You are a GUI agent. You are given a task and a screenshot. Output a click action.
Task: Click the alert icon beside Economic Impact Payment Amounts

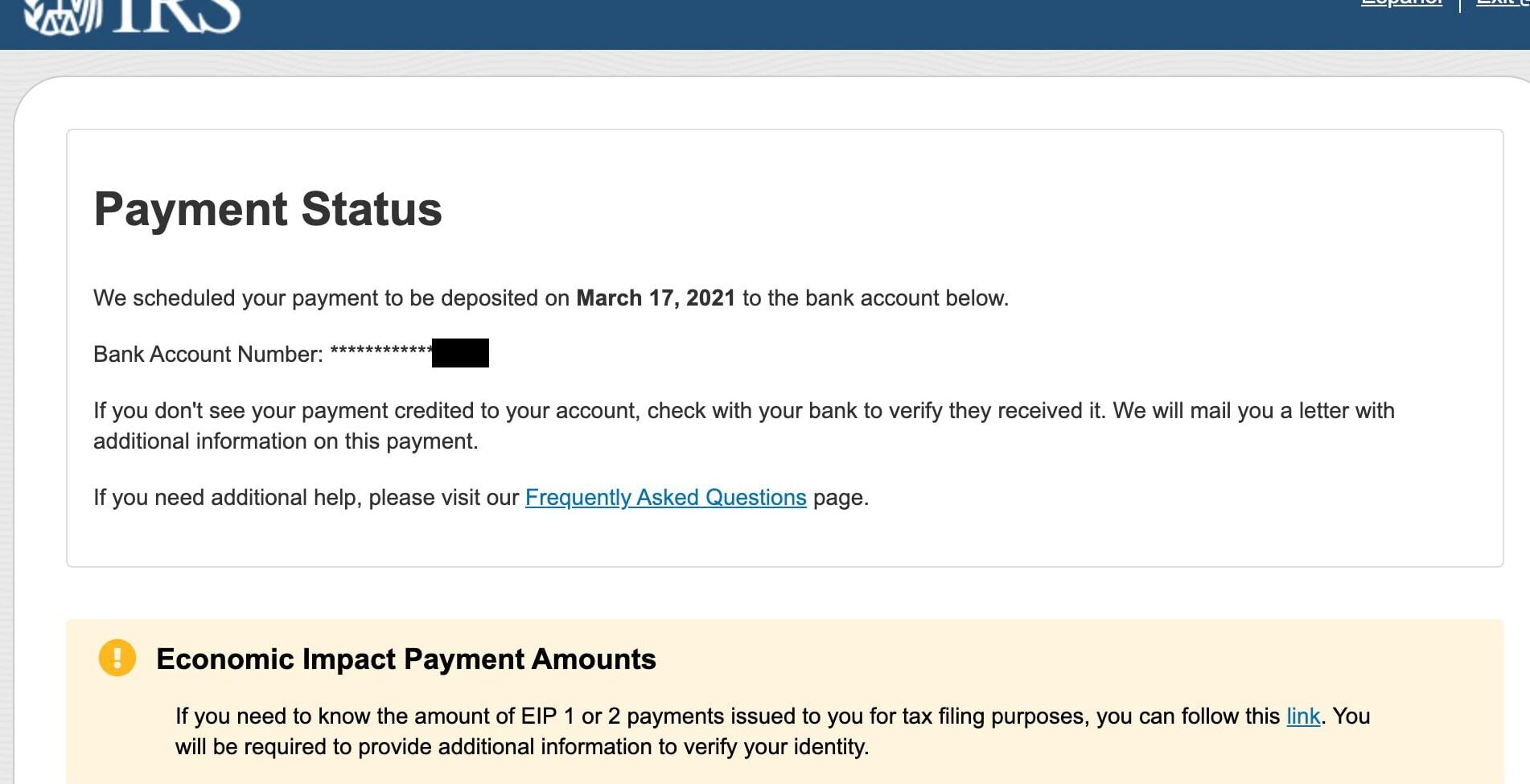pyautogui.click(x=117, y=658)
